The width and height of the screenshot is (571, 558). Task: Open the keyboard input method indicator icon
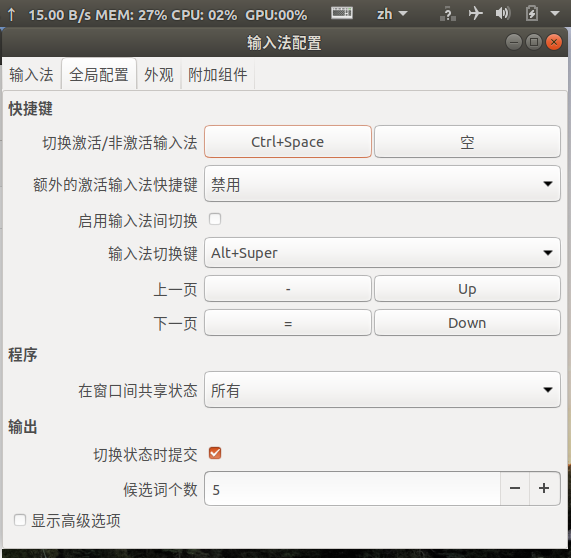point(342,13)
